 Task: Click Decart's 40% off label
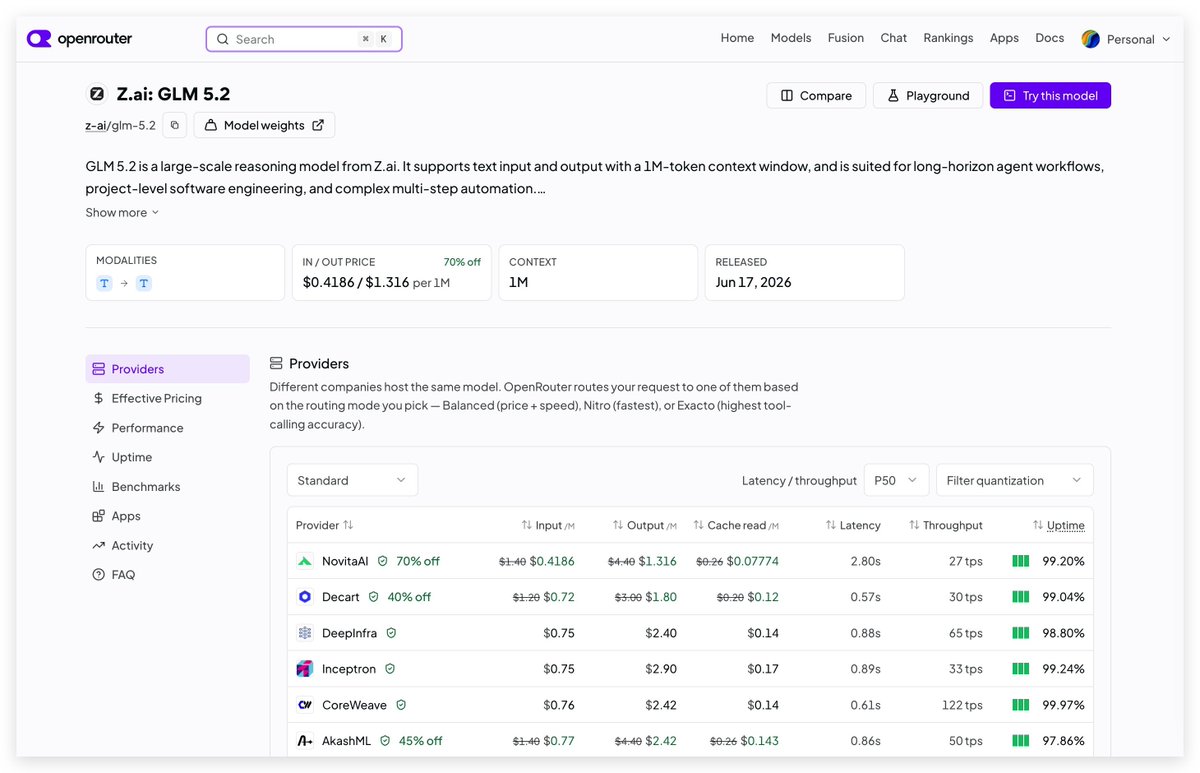pyautogui.click(x=409, y=597)
